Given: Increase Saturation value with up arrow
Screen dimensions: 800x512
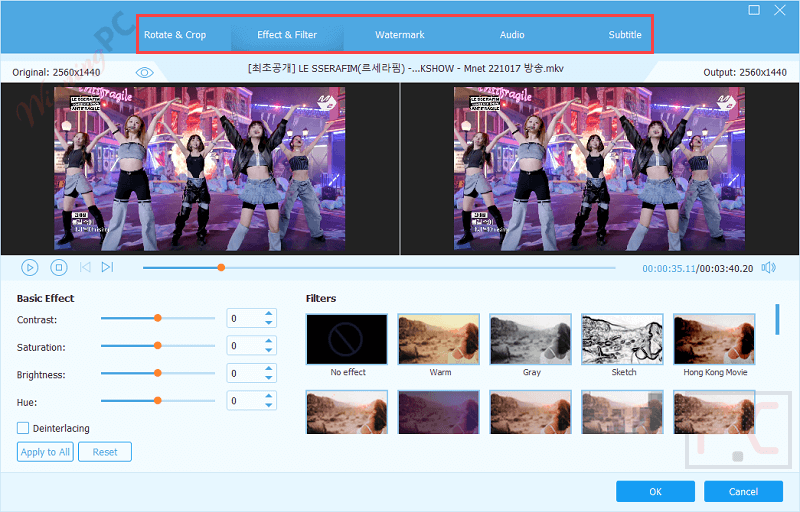Looking at the screenshot, I should click(269, 341).
